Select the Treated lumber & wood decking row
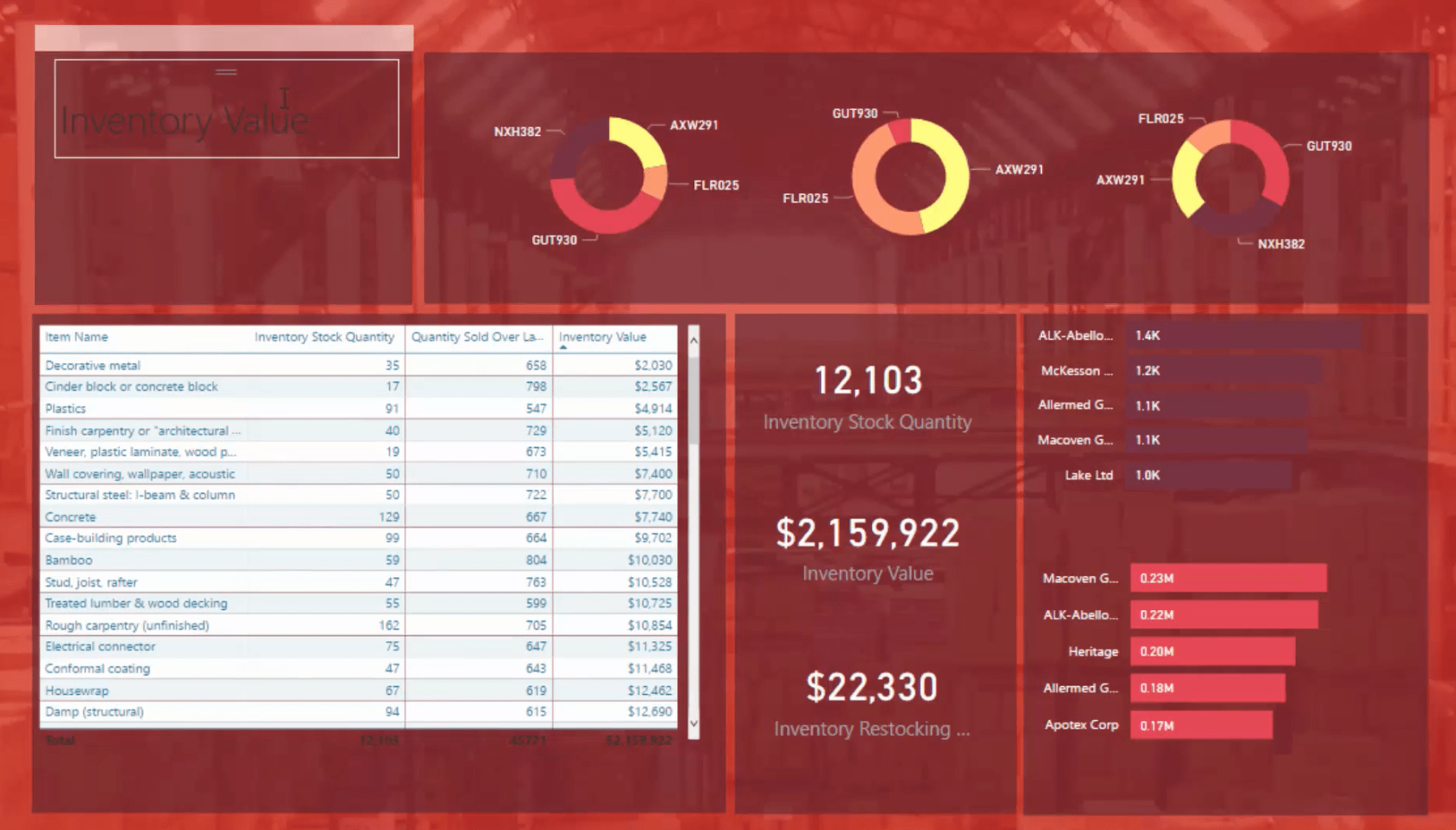 click(x=359, y=603)
